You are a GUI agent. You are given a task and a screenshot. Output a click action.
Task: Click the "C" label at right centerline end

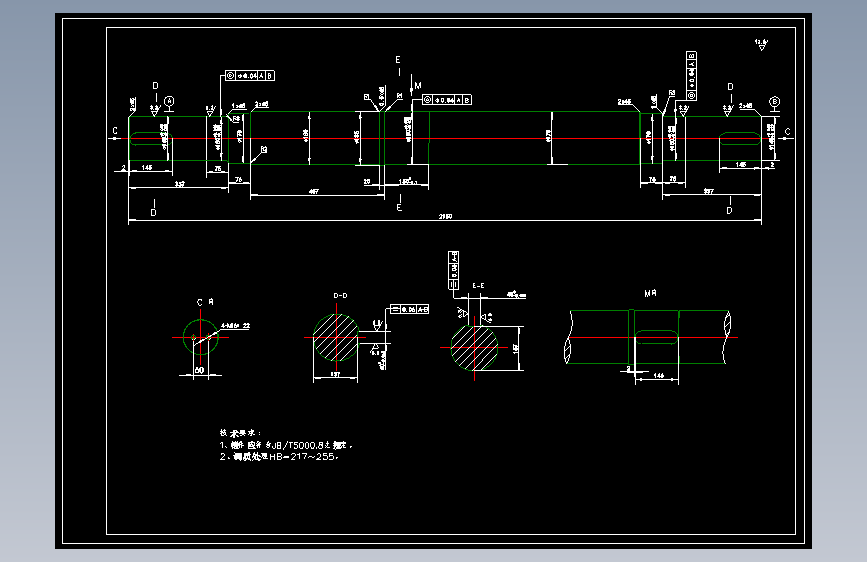[787, 132]
